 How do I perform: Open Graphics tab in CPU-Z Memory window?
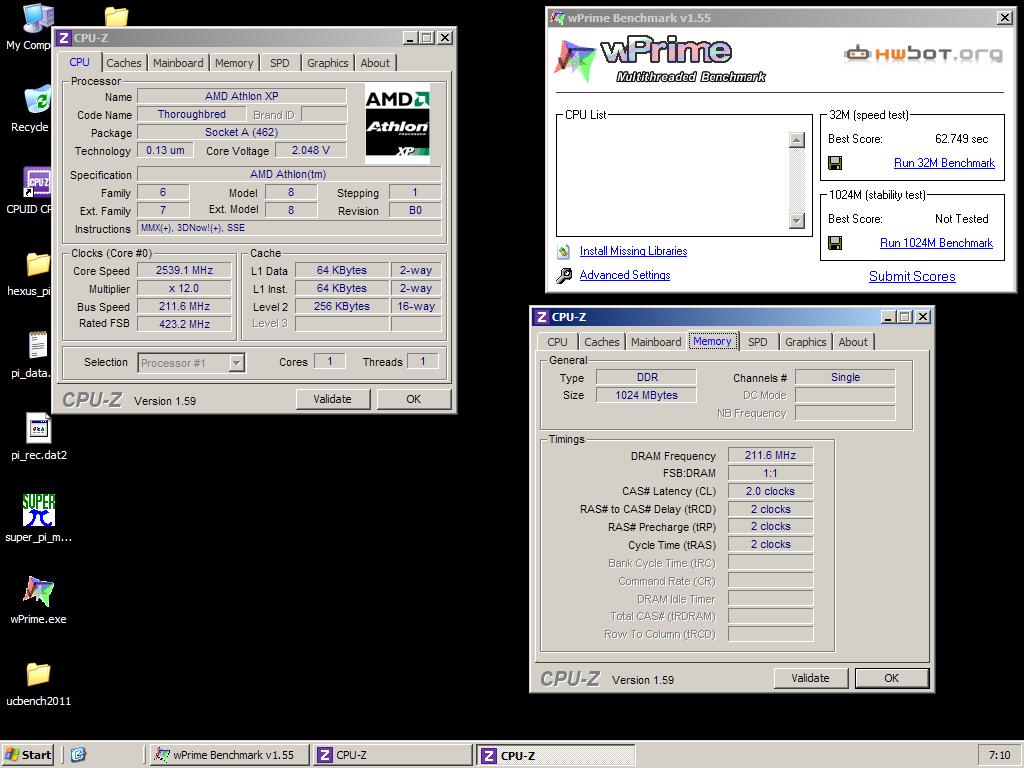pos(805,342)
